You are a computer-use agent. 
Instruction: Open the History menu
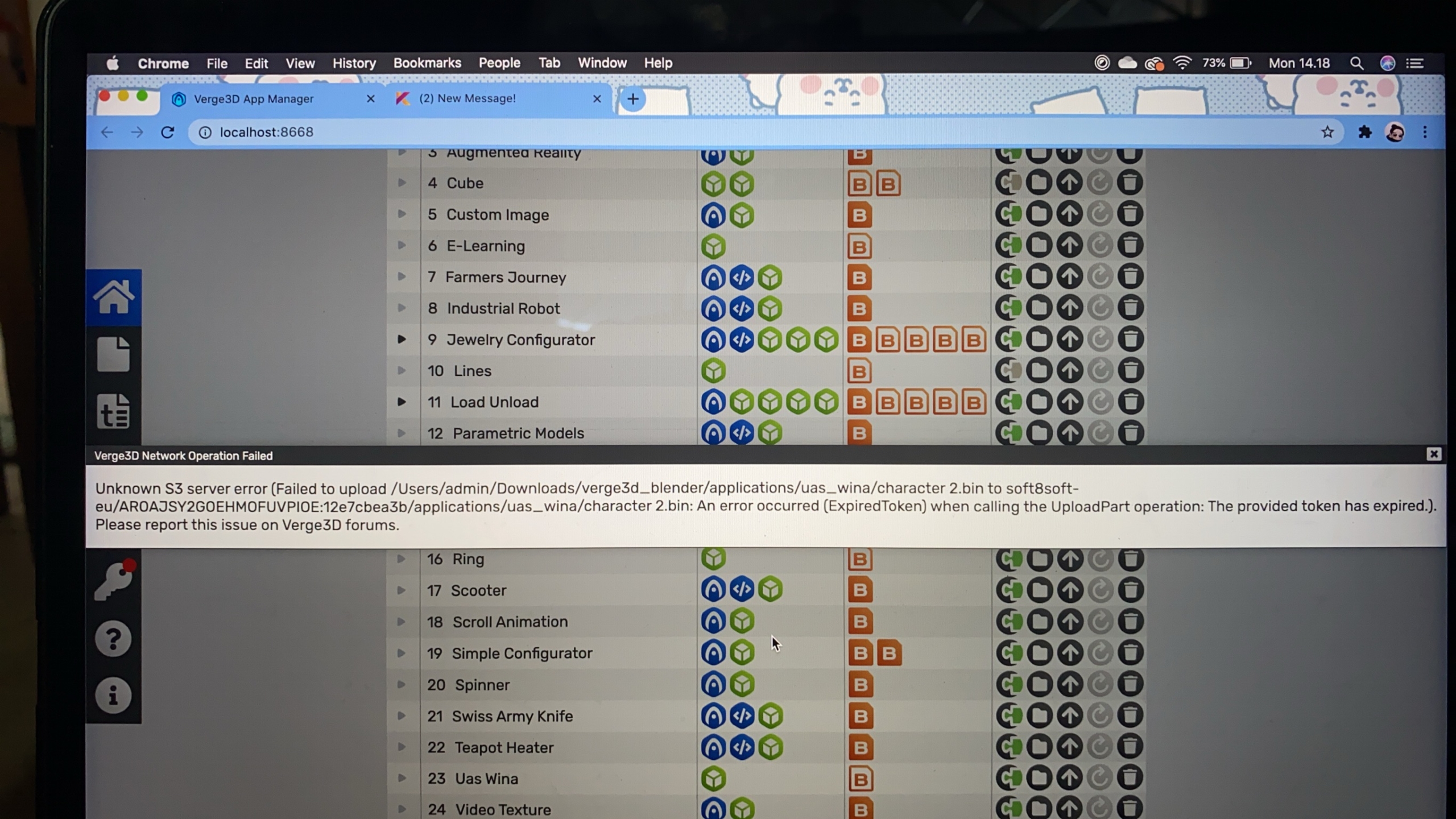(354, 63)
